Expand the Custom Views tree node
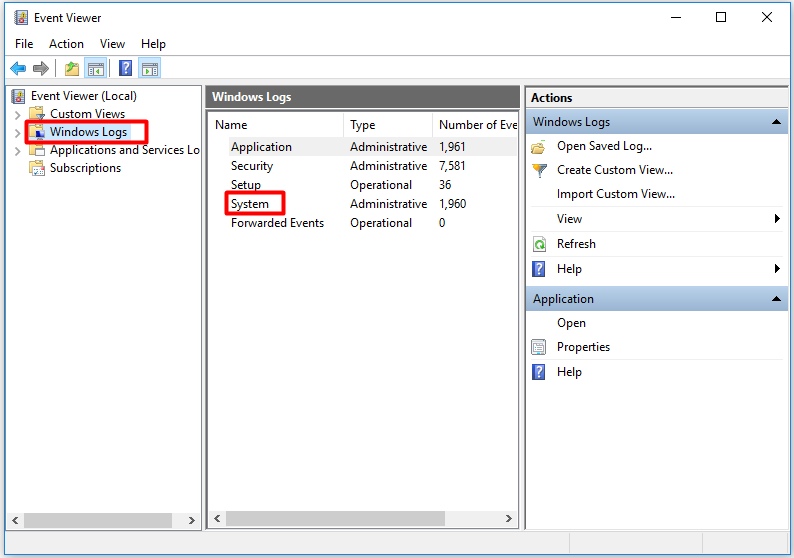Image resolution: width=794 pixels, height=558 pixels. (x=17, y=114)
